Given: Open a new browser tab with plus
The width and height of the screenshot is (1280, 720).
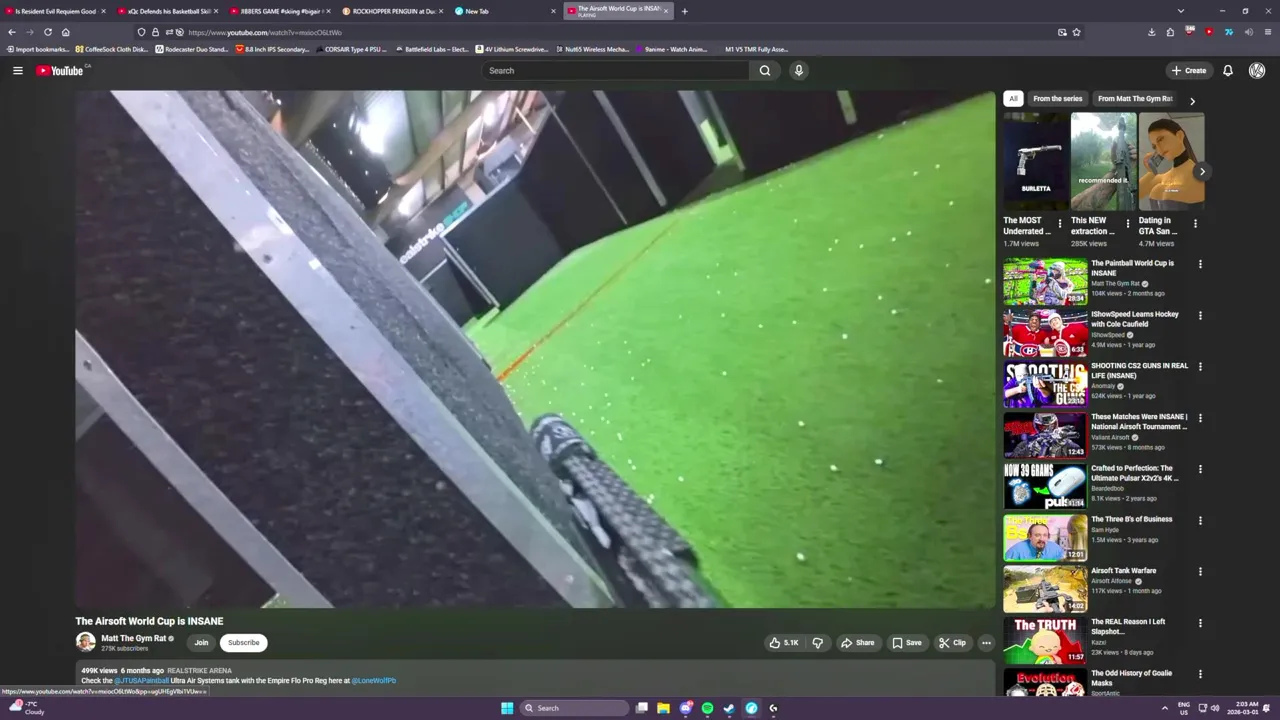Looking at the screenshot, I should (684, 11).
